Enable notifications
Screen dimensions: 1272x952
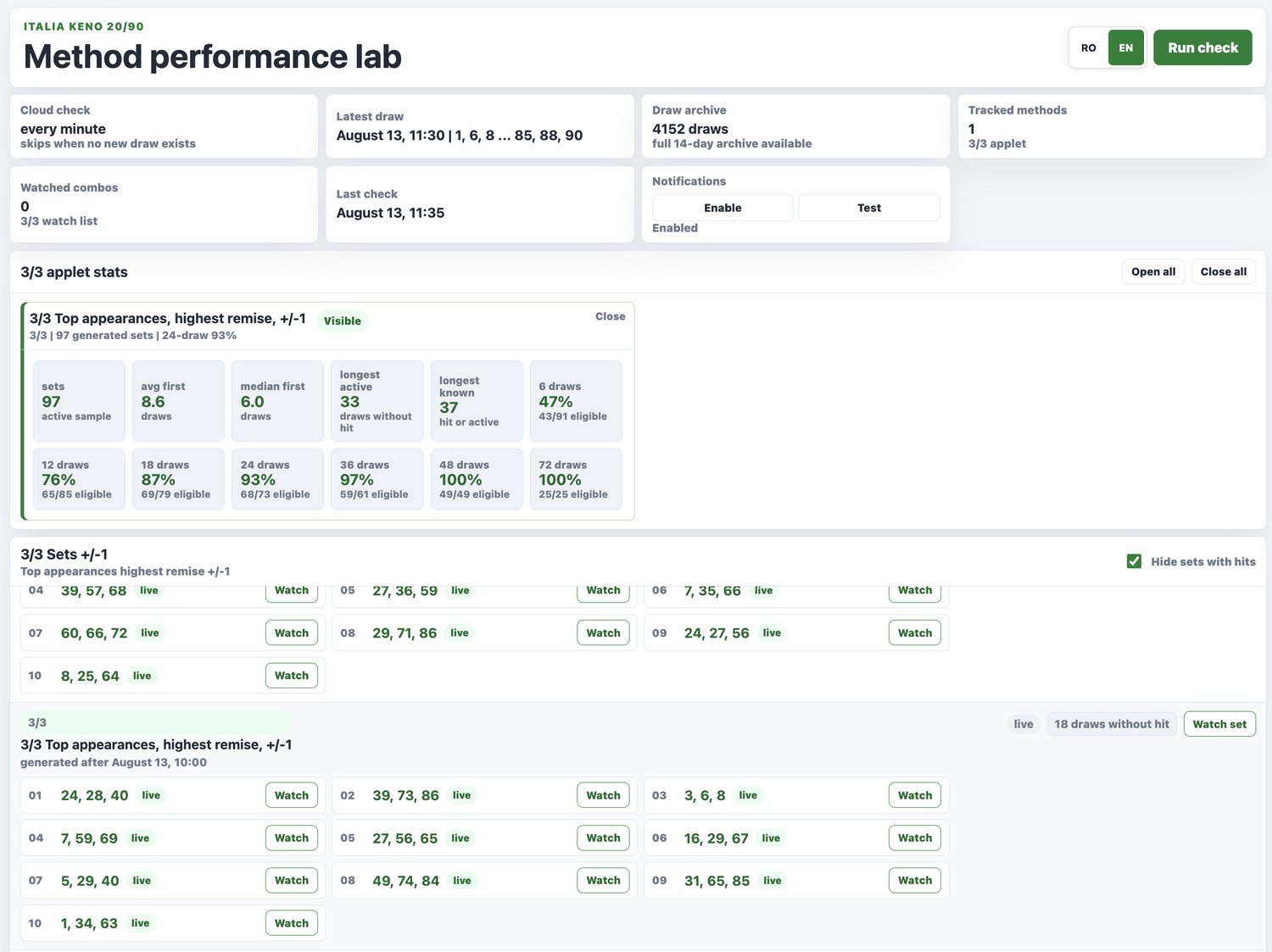click(722, 208)
